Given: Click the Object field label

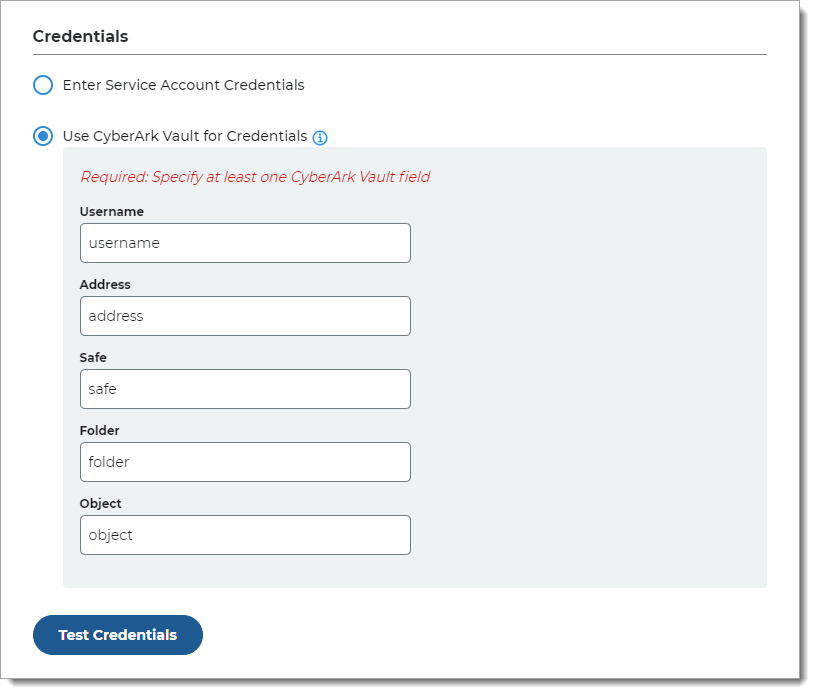Looking at the screenshot, I should coord(100,504).
